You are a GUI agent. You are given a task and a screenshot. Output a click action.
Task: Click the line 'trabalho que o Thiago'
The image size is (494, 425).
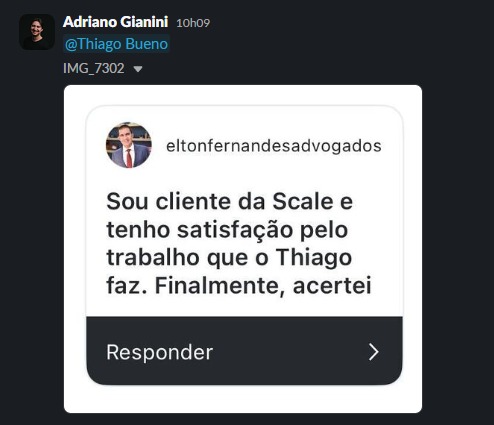(x=229, y=258)
